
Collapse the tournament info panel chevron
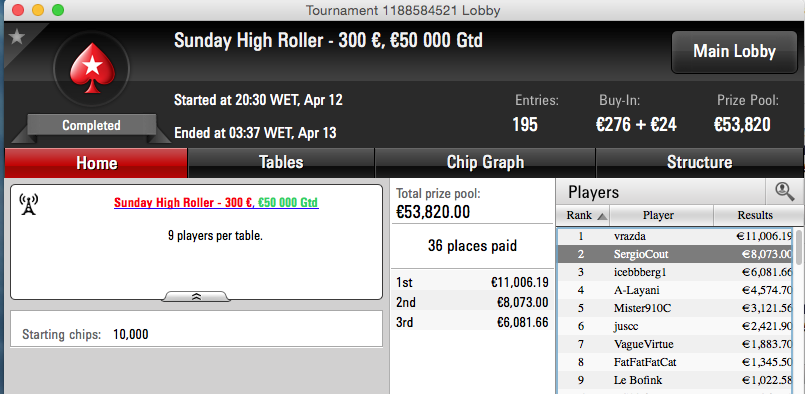tap(196, 297)
